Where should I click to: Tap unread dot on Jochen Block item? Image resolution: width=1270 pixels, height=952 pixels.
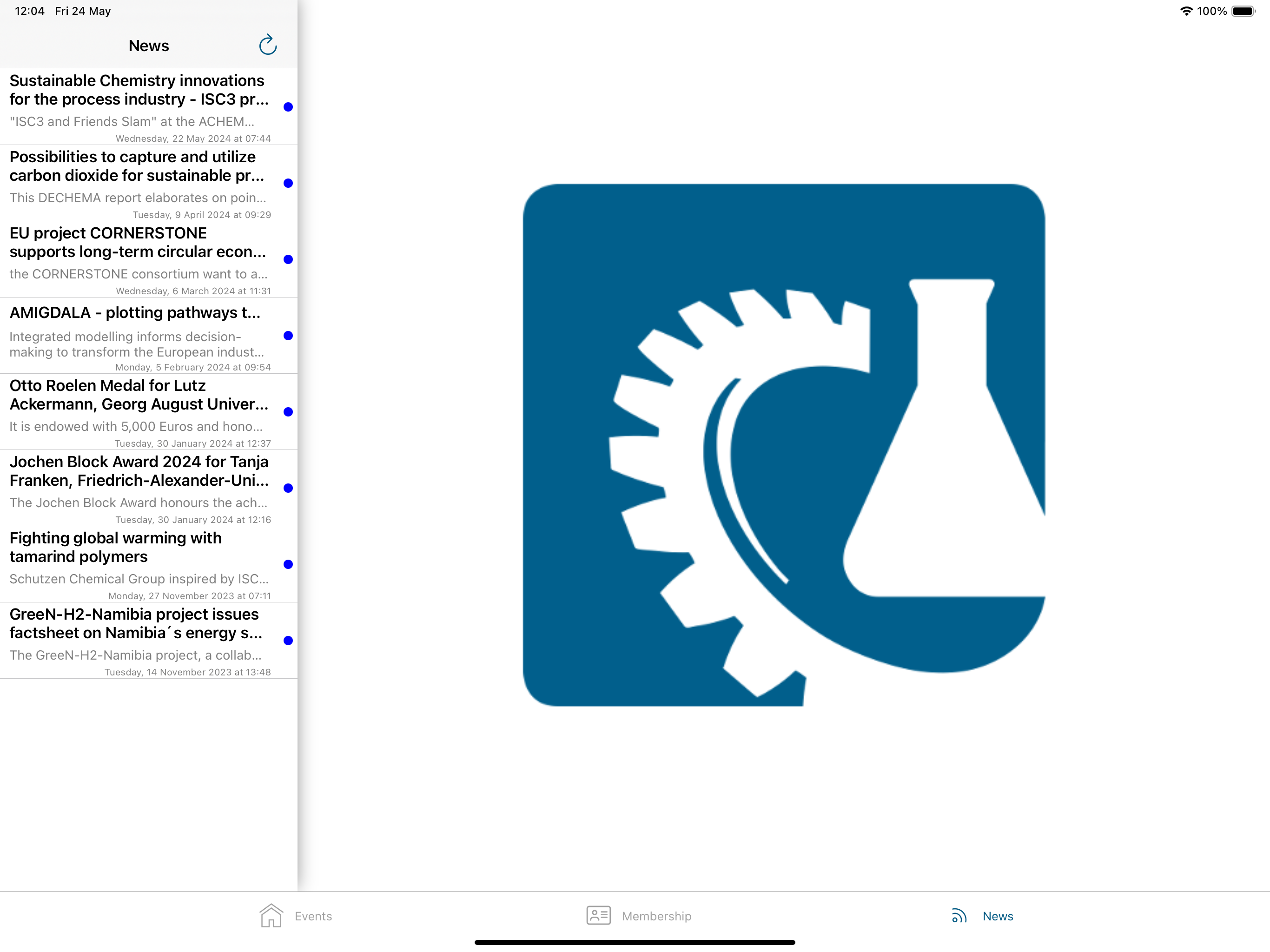[x=288, y=489]
